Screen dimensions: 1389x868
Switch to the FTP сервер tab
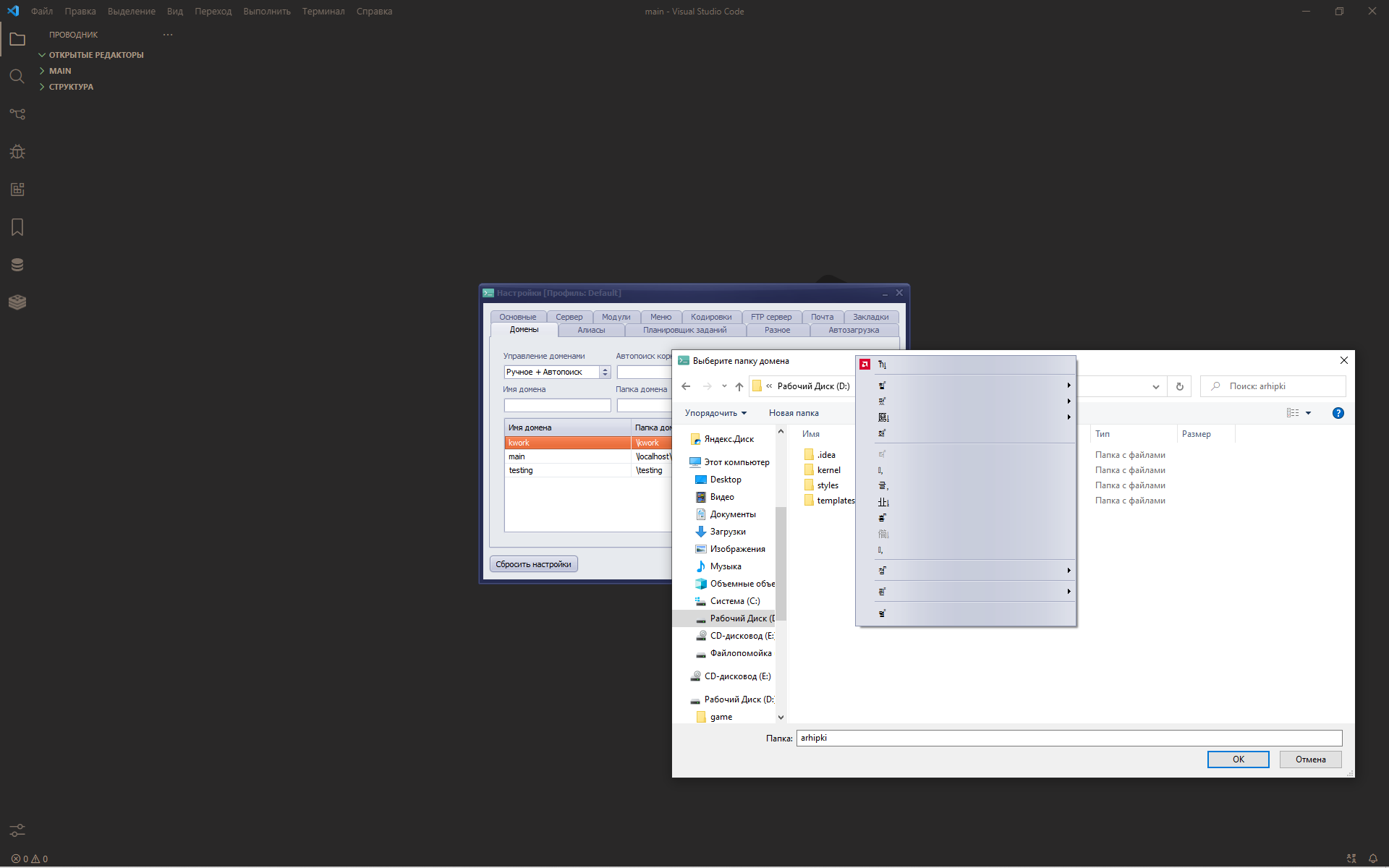[770, 317]
